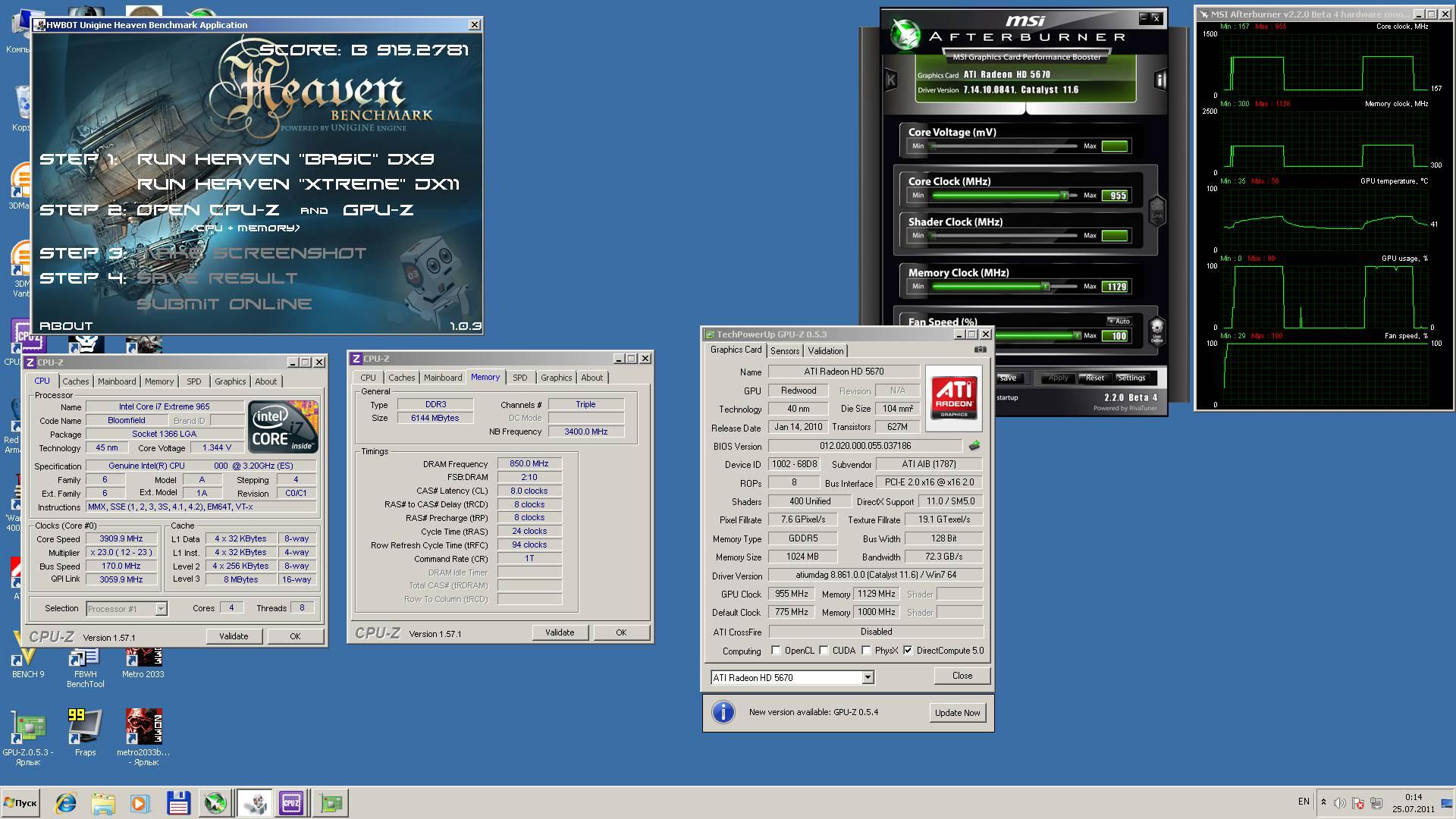Uncheck DirectCompute 5.0 checkbox
This screenshot has height=819, width=1456.
pos(908,650)
